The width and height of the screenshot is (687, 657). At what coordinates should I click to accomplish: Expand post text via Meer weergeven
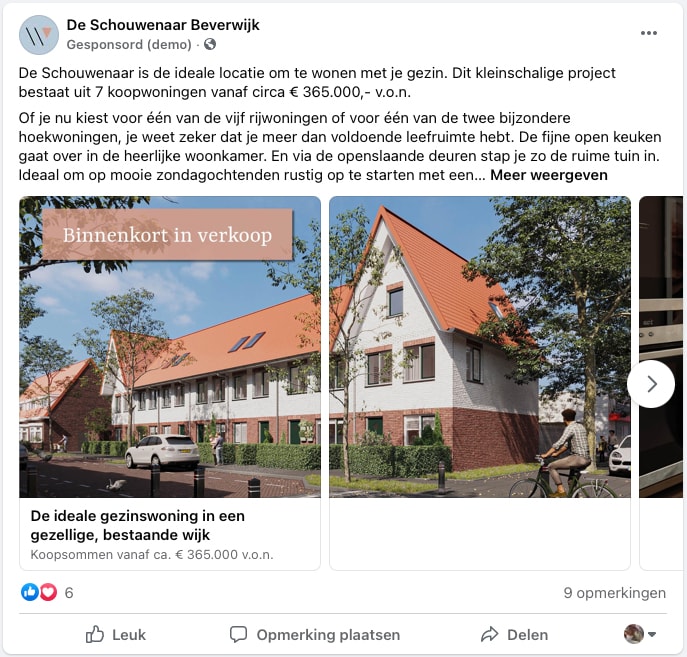549,175
